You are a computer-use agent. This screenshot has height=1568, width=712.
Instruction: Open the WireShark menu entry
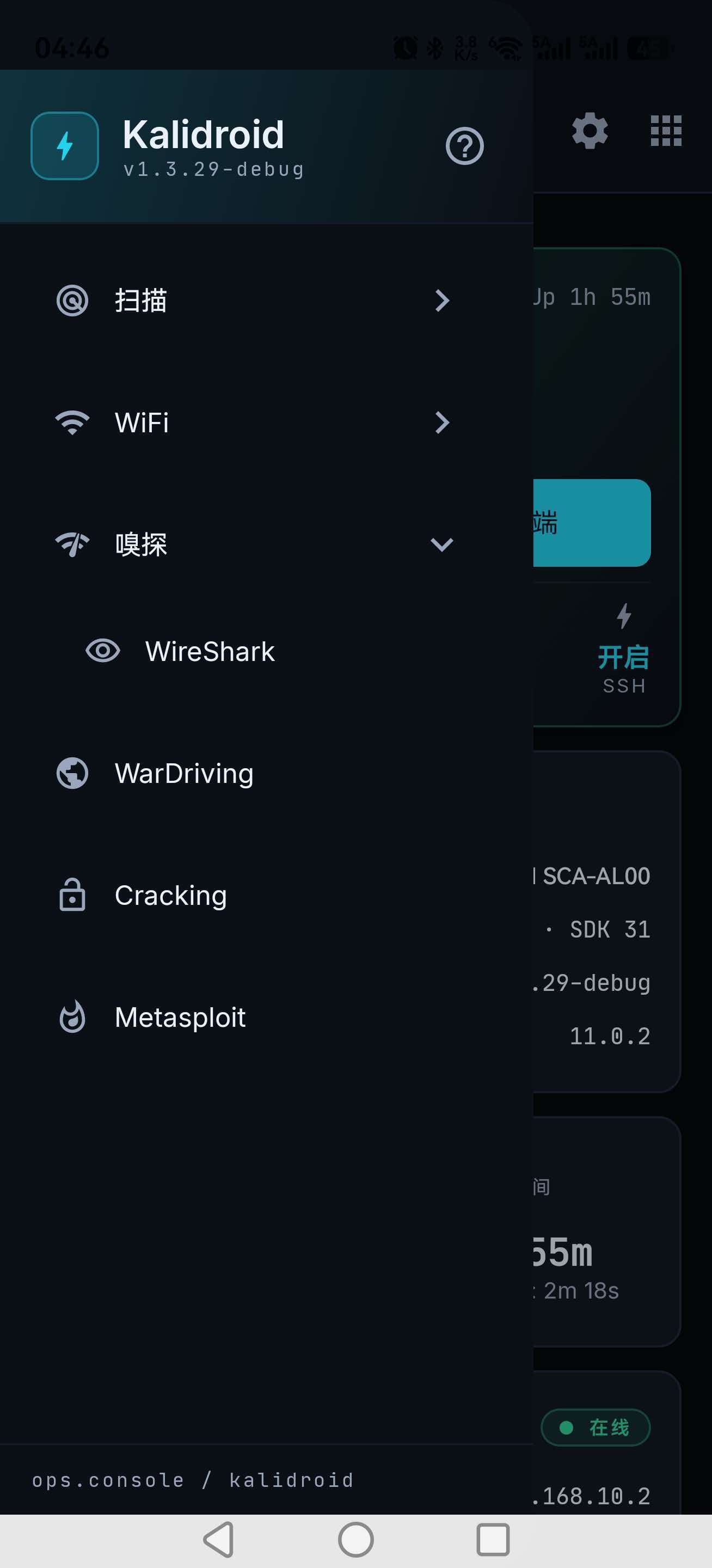click(x=267, y=651)
